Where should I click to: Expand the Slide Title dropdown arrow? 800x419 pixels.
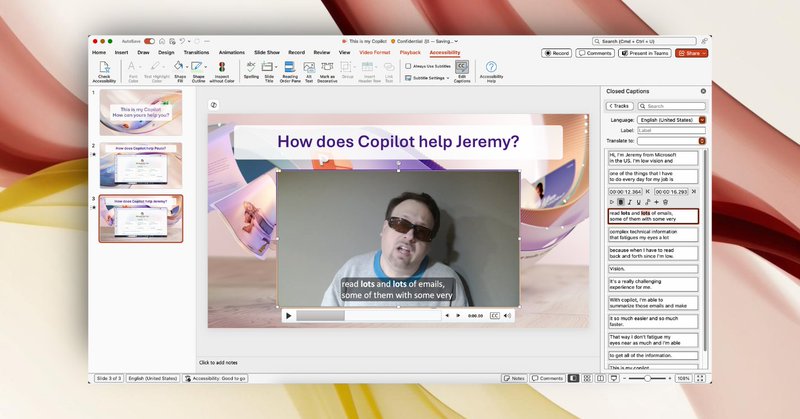(x=276, y=67)
